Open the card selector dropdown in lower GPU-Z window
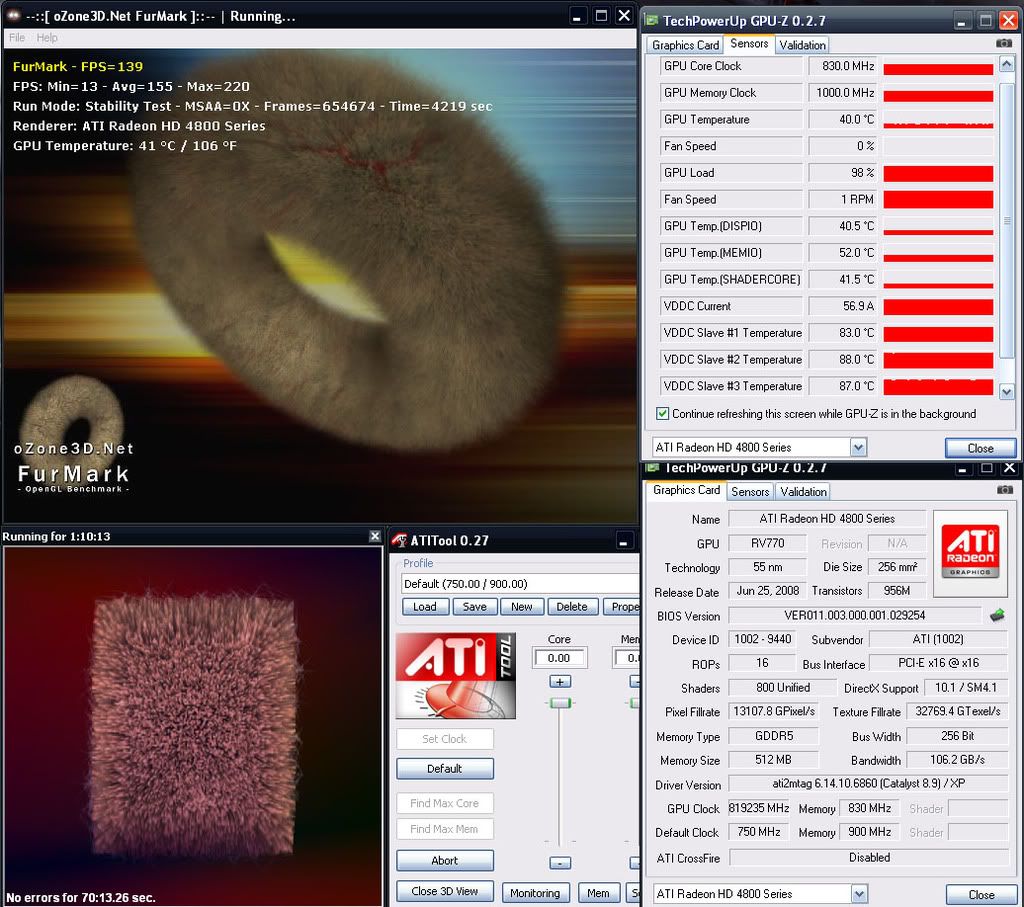The height and width of the screenshot is (907, 1024). [859, 894]
